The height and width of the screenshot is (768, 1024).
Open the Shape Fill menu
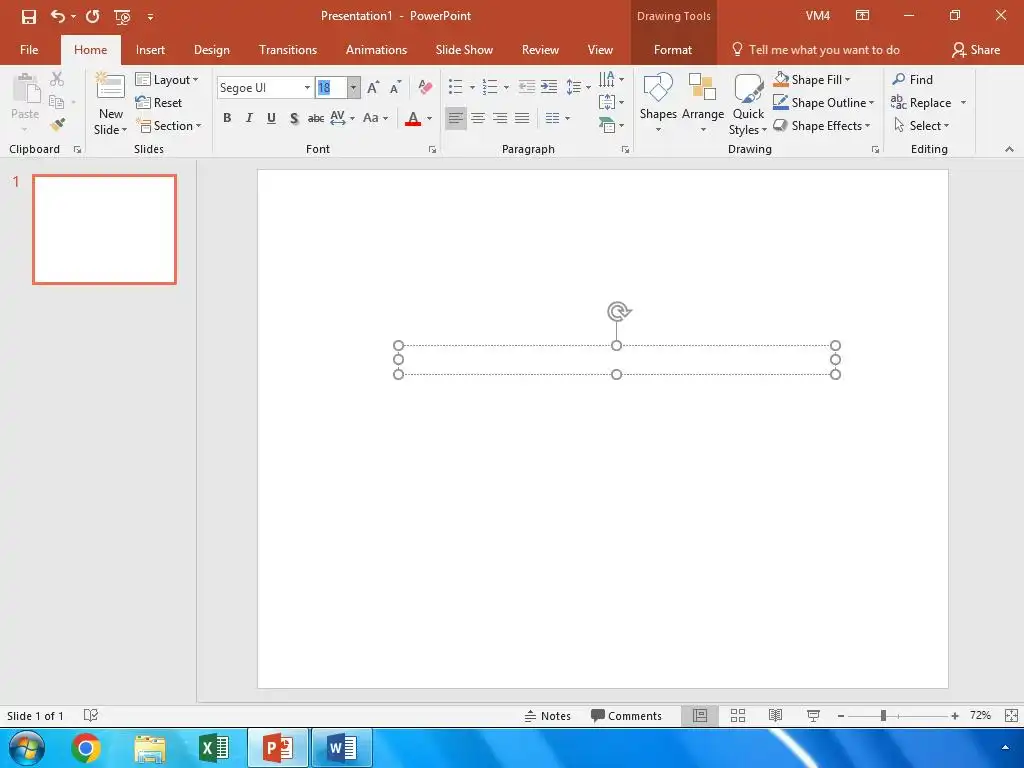pos(812,80)
